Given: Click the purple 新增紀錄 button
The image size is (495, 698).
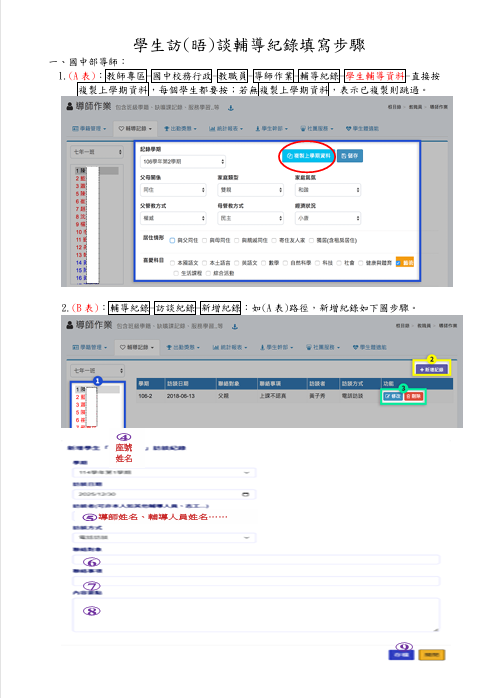Looking at the screenshot, I should click(431, 370).
